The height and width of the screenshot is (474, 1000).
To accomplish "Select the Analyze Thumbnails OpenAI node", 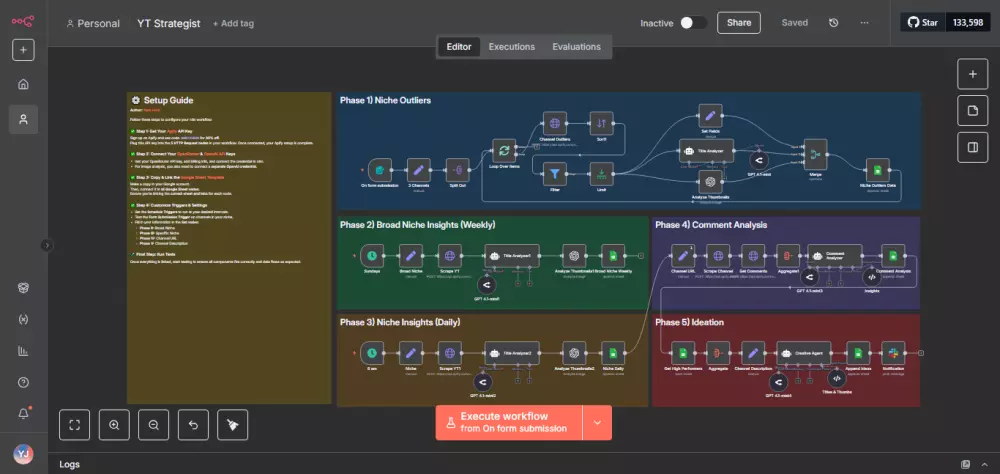I will [x=710, y=182].
